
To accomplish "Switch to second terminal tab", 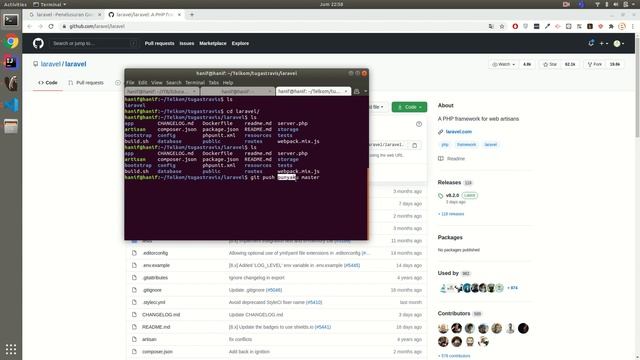I will tap(237, 91).
